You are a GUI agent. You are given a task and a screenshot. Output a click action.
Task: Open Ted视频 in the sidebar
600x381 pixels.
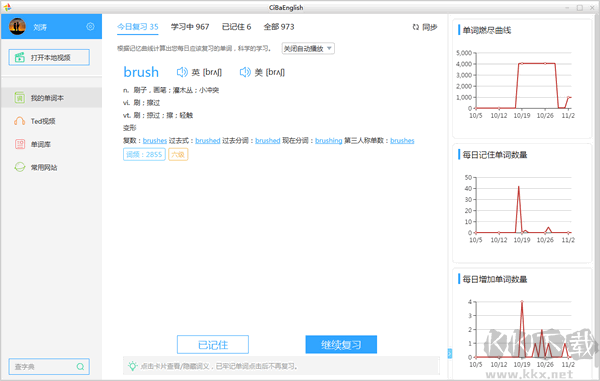coord(51,121)
